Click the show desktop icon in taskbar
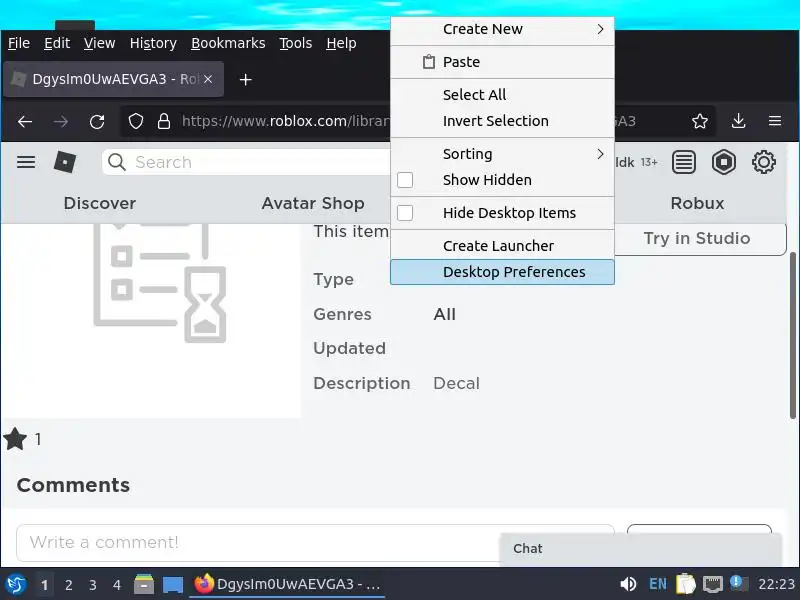 coord(173,585)
